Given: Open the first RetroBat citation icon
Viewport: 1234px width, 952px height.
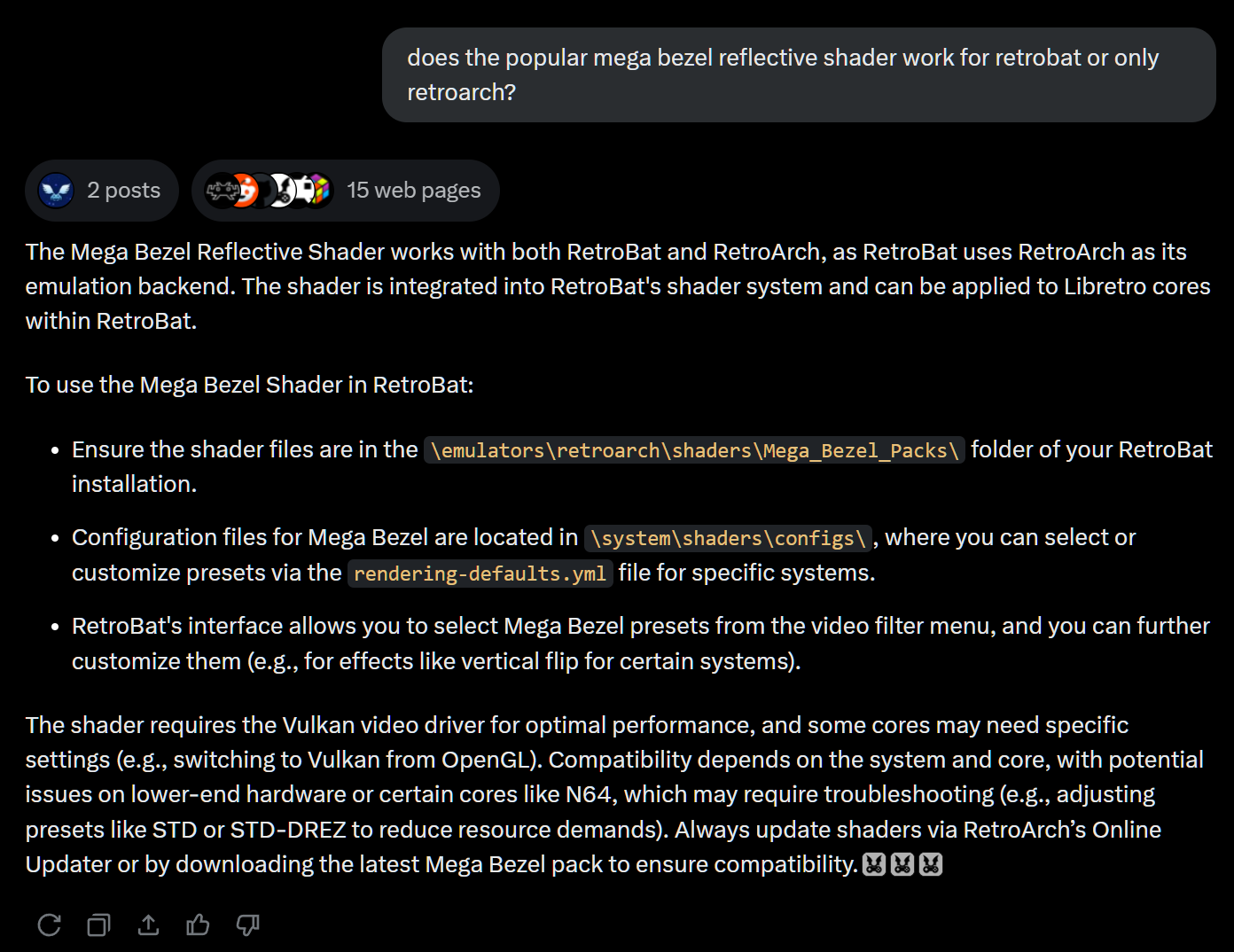Looking at the screenshot, I should tap(874, 864).
